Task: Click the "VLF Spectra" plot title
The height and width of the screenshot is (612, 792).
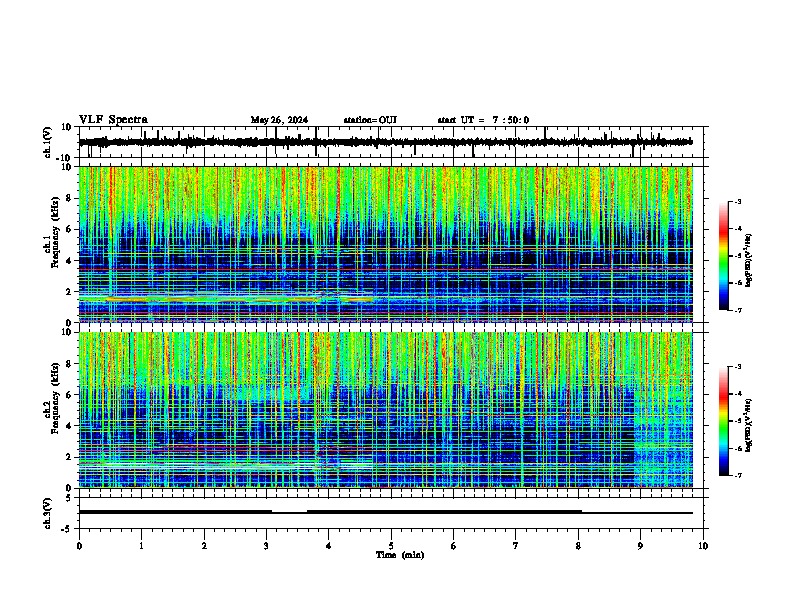Action: [x=113, y=120]
